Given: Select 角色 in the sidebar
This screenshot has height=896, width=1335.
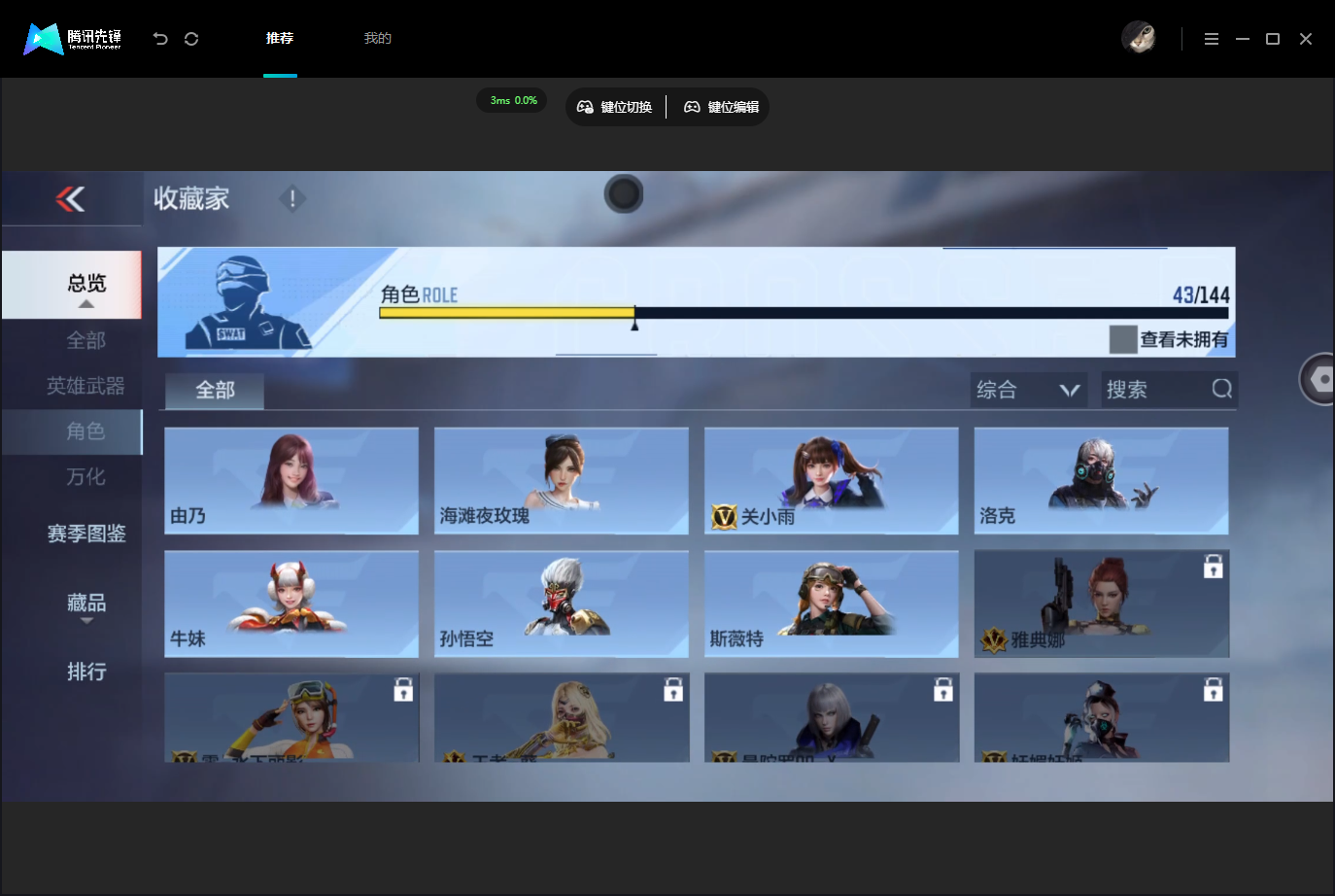Looking at the screenshot, I should [x=72, y=431].
